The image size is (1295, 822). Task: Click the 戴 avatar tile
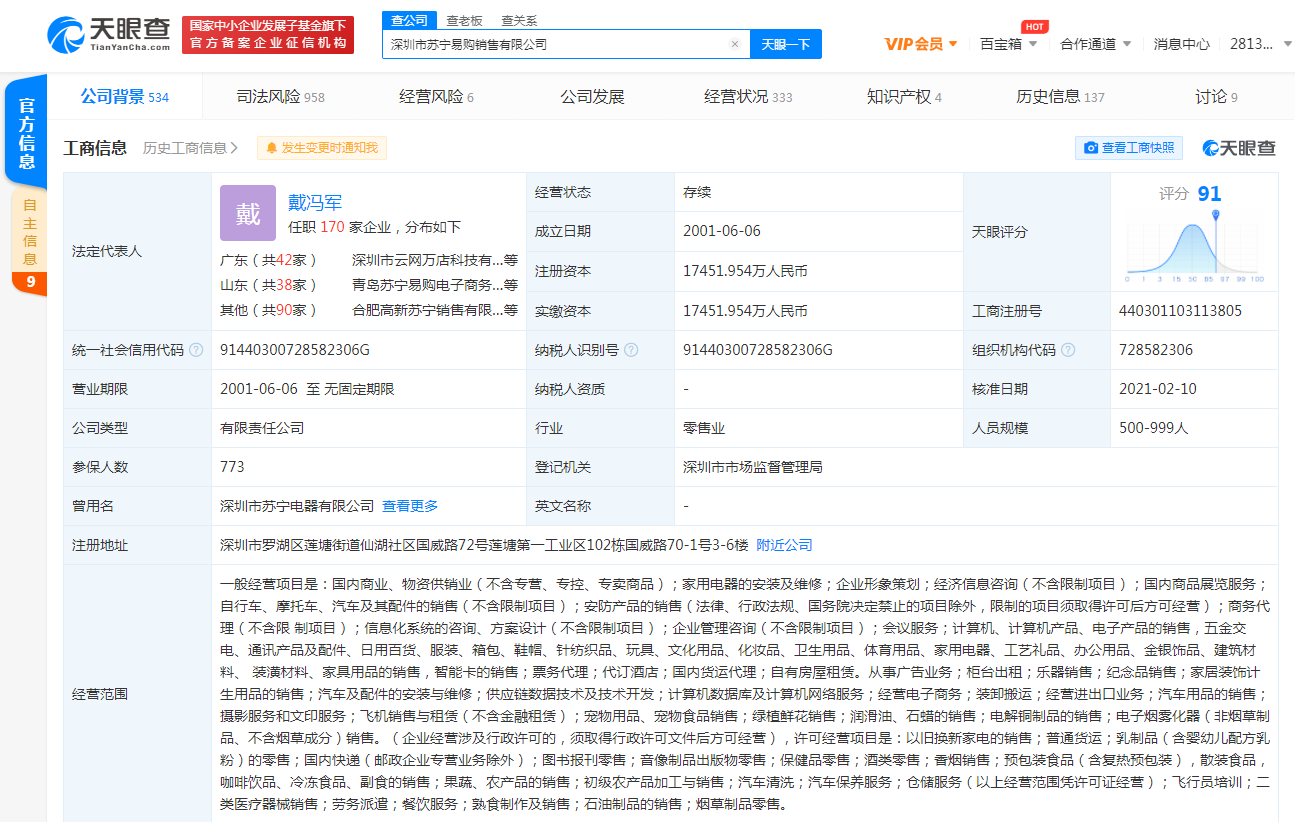point(248,213)
